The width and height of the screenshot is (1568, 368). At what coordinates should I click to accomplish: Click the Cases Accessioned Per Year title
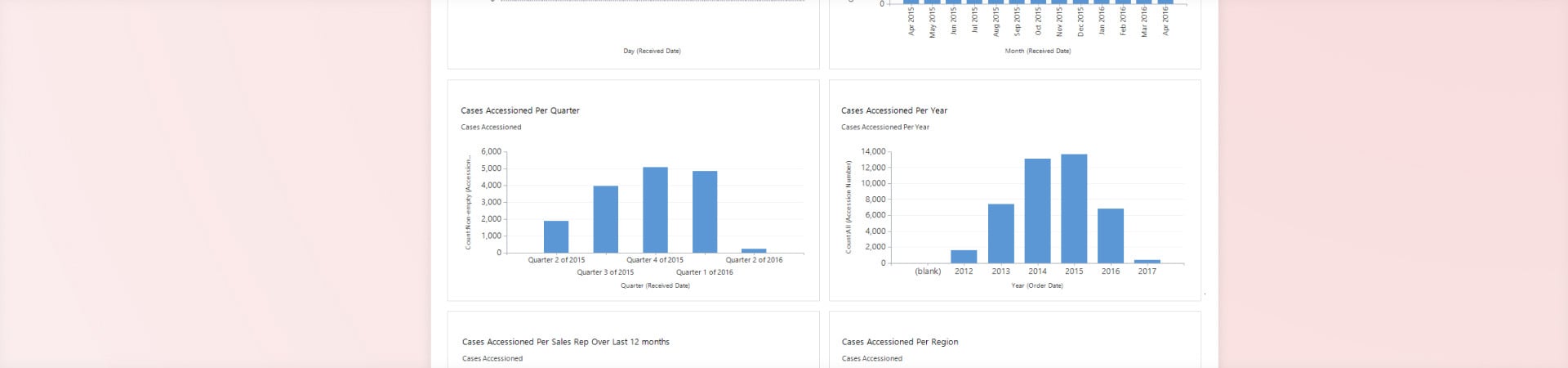point(894,110)
